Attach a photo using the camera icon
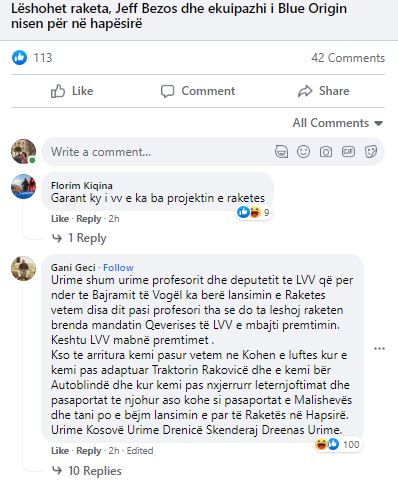398x482 pixels. (326, 152)
